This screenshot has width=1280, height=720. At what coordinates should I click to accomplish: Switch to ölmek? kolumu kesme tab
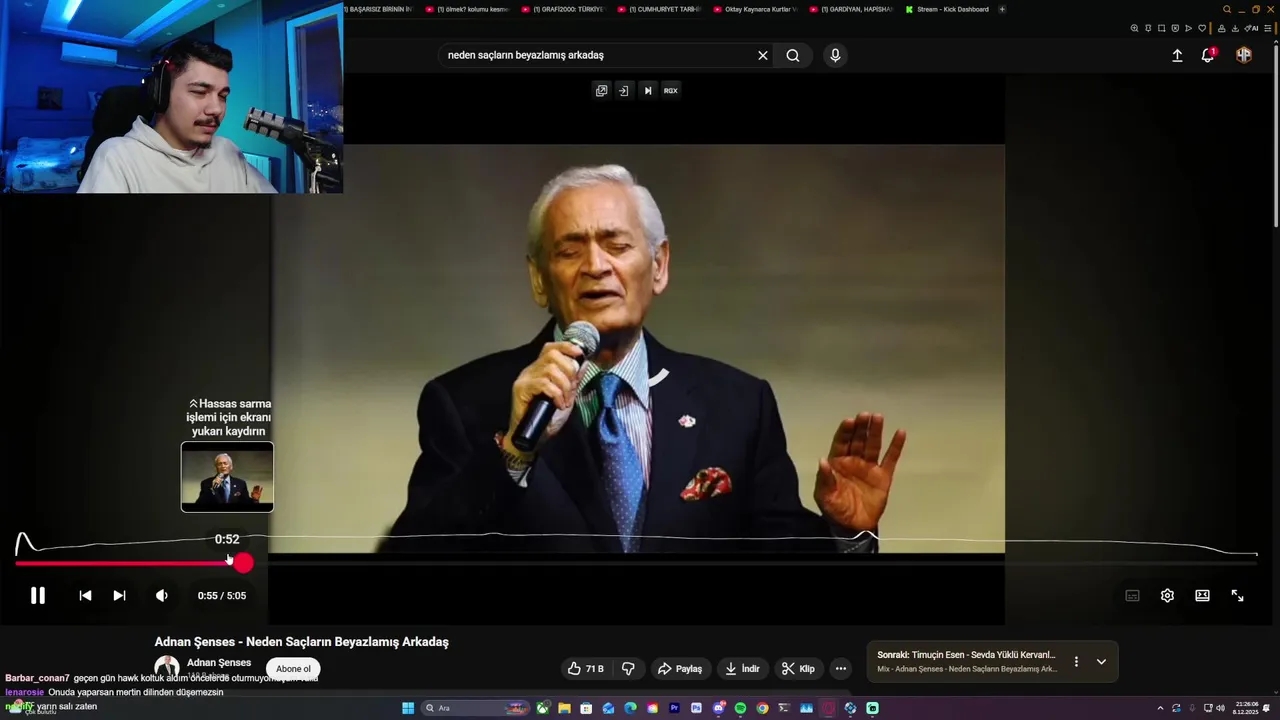pyautogui.click(x=467, y=9)
